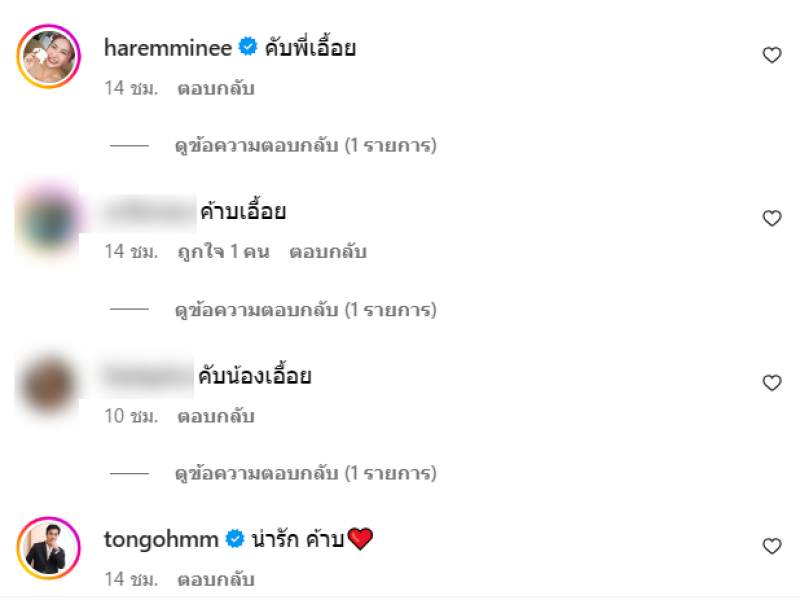
Task: Expand replies under the "คับน้องเอื้อย" comment
Action: click(x=305, y=473)
